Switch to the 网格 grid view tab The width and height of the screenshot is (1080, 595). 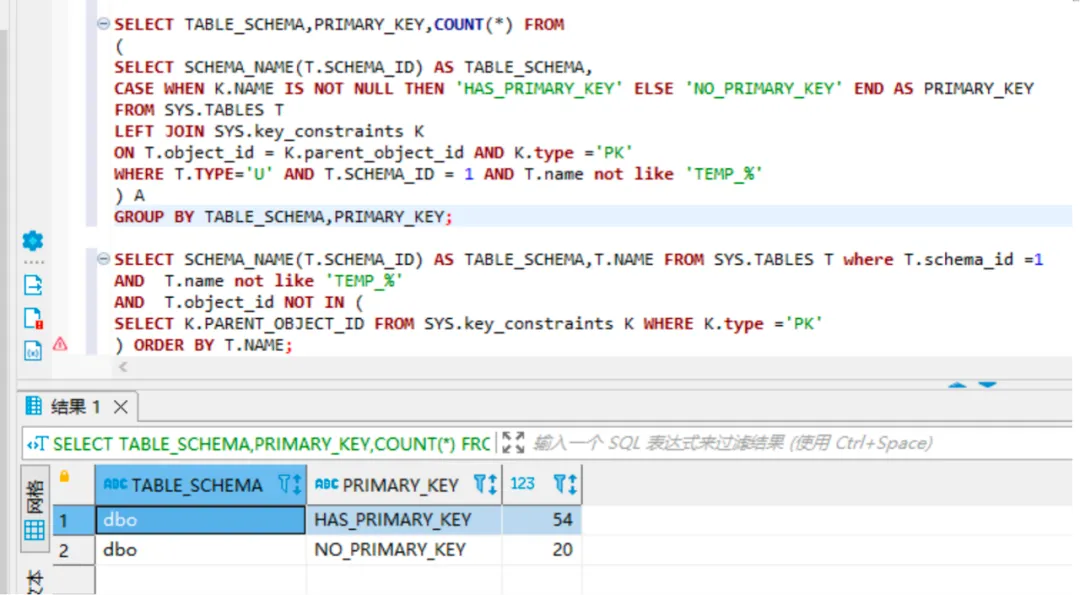34,512
